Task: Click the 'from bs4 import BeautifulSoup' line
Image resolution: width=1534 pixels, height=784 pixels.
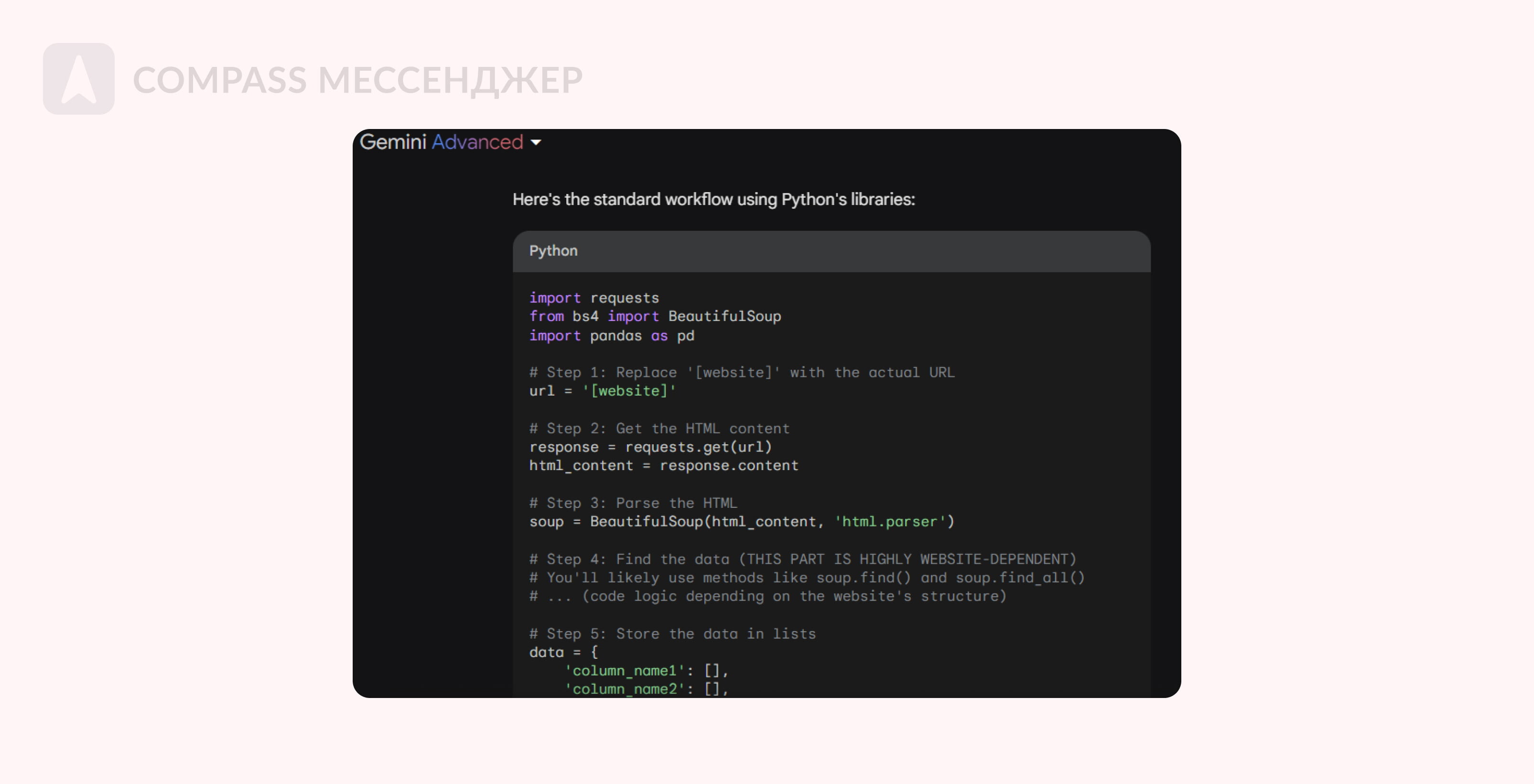Action: (655, 316)
